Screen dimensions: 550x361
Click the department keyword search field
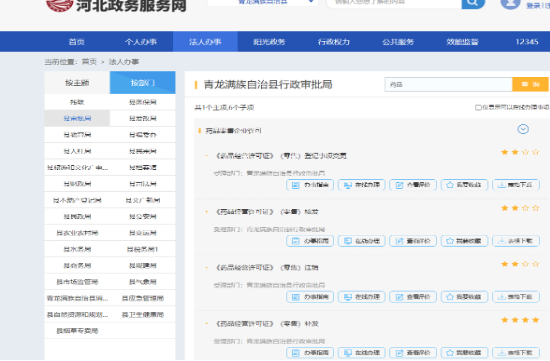448,85
